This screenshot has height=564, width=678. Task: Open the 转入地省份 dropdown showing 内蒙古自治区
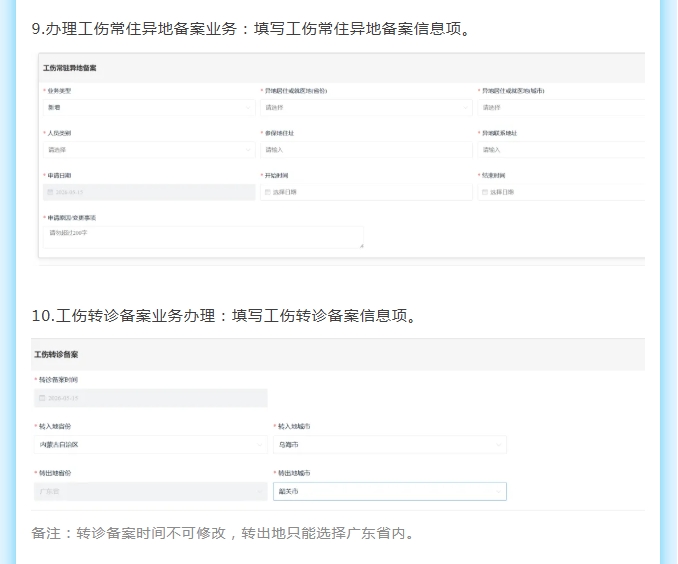click(150, 445)
